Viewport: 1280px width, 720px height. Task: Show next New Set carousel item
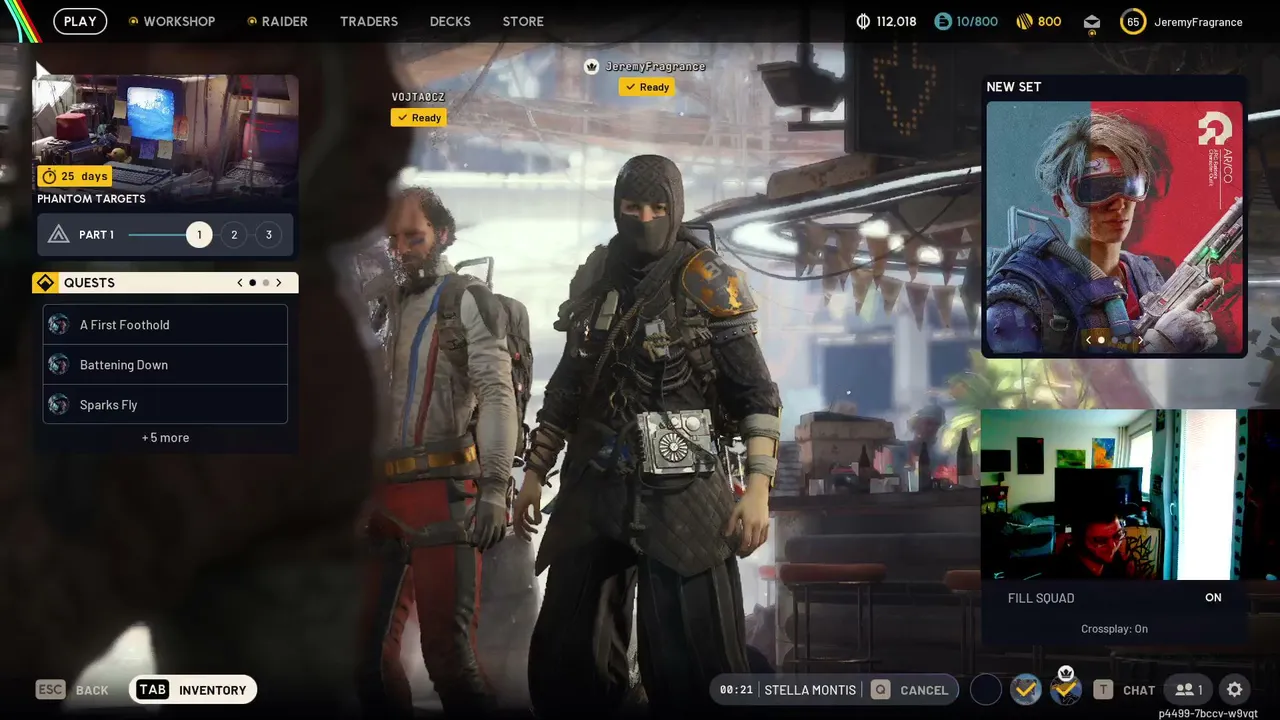pos(1140,340)
